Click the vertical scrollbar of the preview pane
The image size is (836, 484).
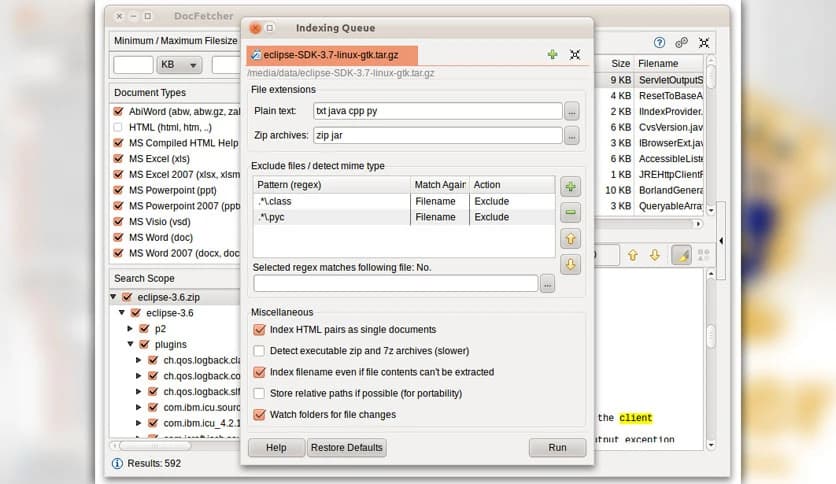(711, 359)
